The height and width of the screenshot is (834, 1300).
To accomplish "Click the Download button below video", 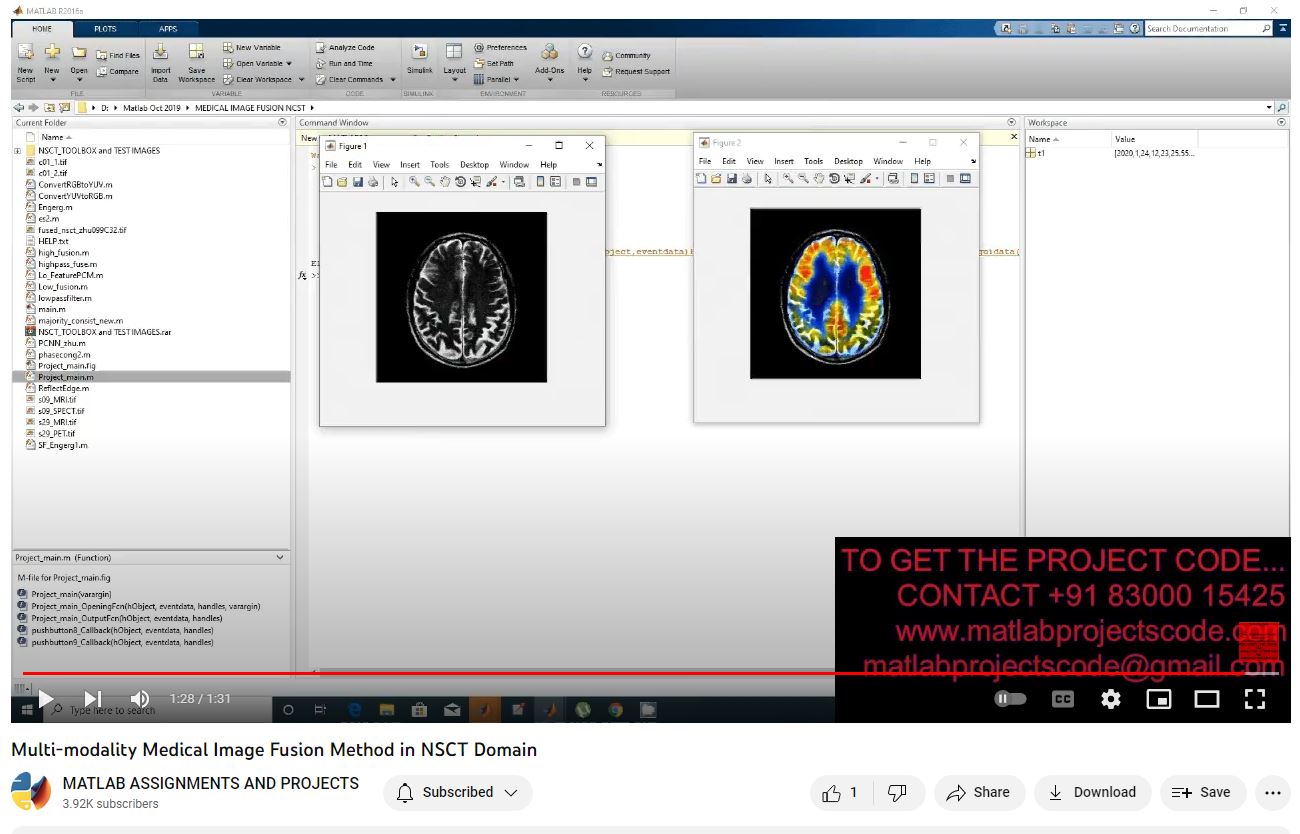I will click(x=1092, y=792).
